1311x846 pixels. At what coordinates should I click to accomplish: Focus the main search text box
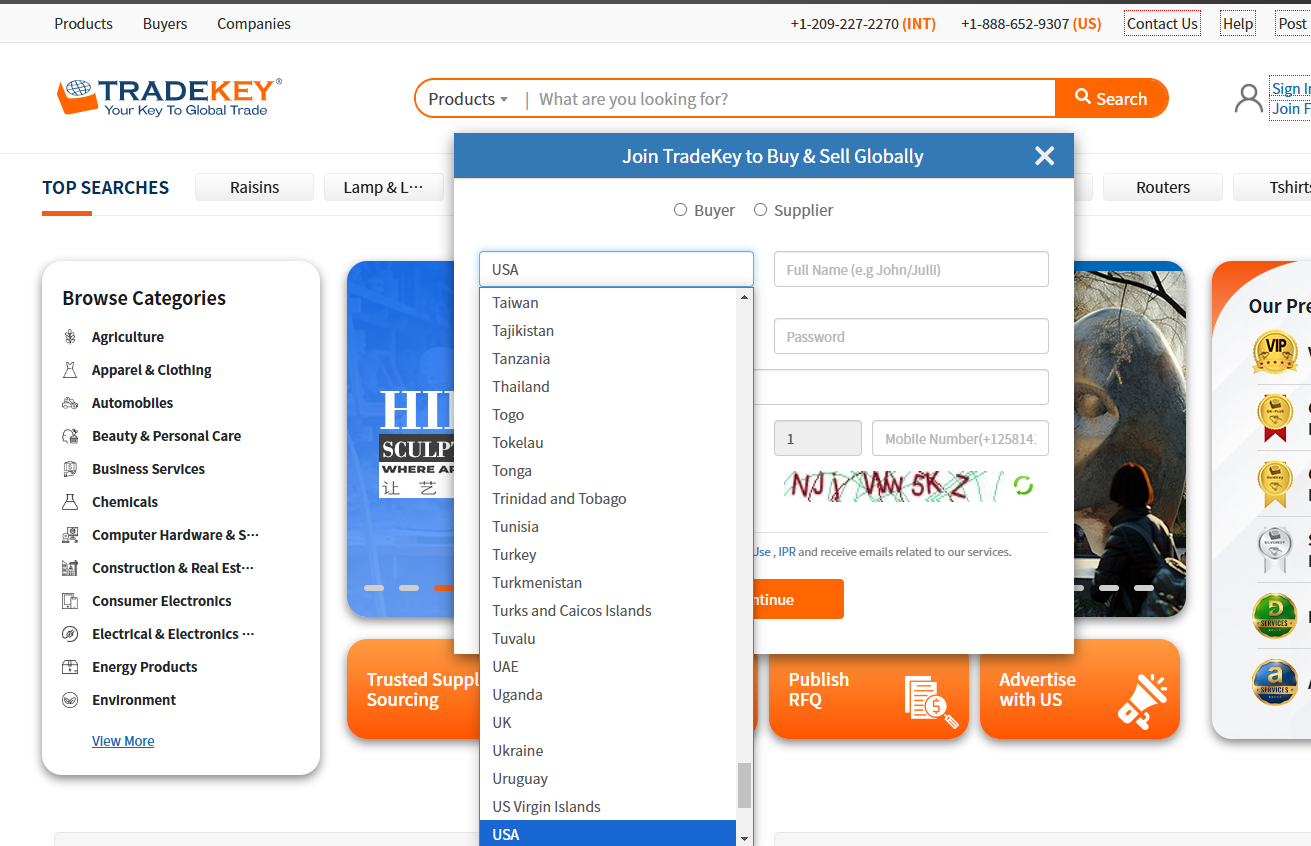[790, 98]
